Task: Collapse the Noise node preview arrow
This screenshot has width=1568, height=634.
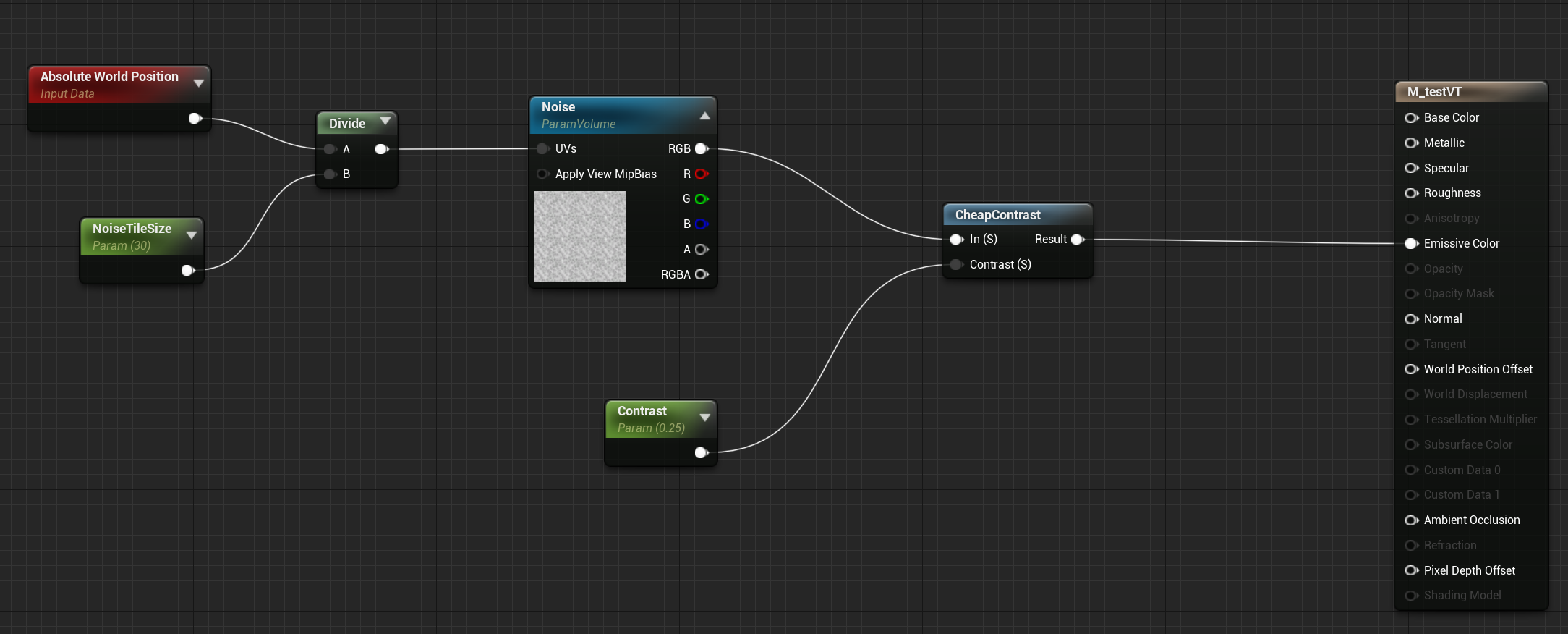Action: (705, 116)
